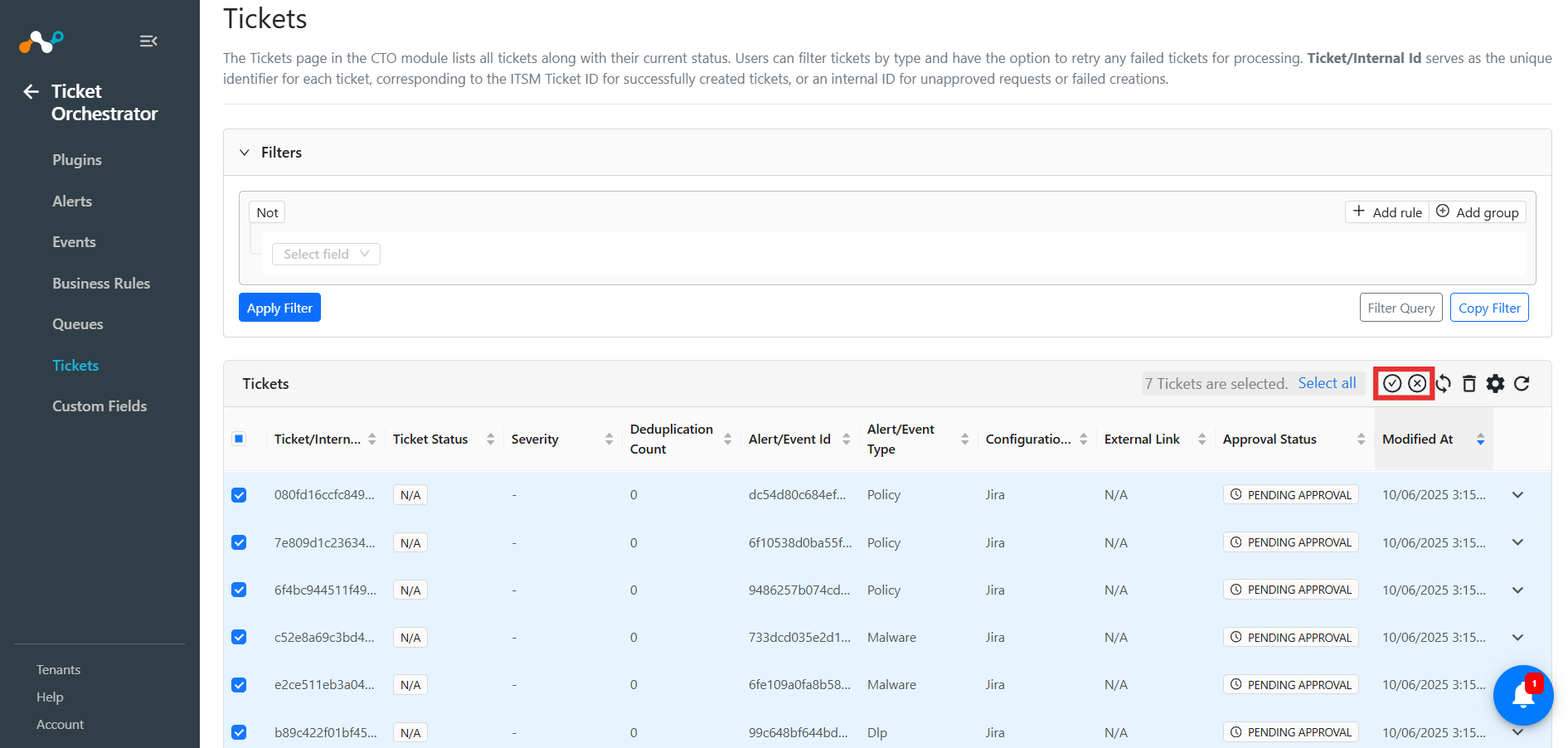Sort using the Ticket Status column arrows

pyautogui.click(x=491, y=440)
